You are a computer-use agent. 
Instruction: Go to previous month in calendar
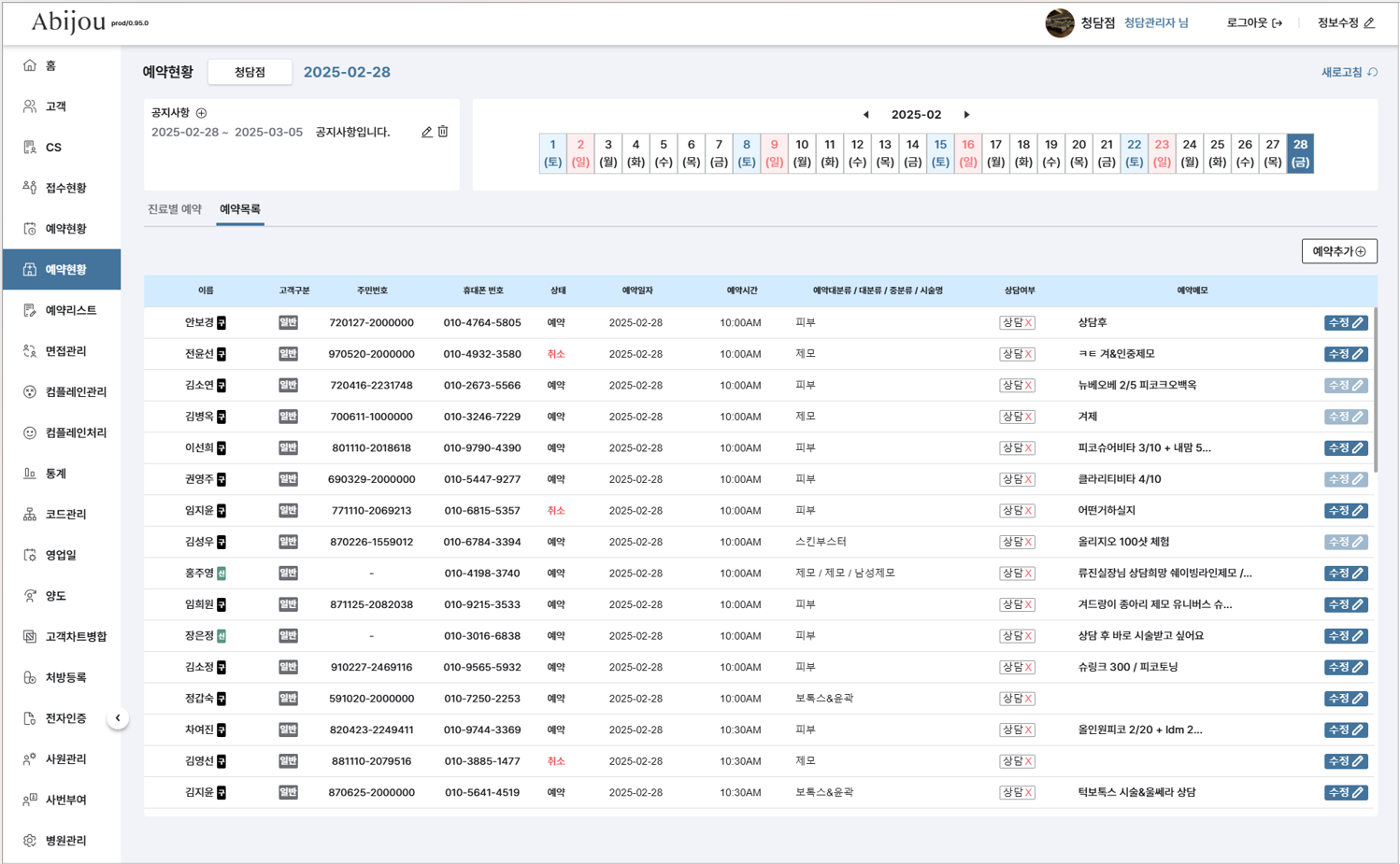(x=865, y=115)
